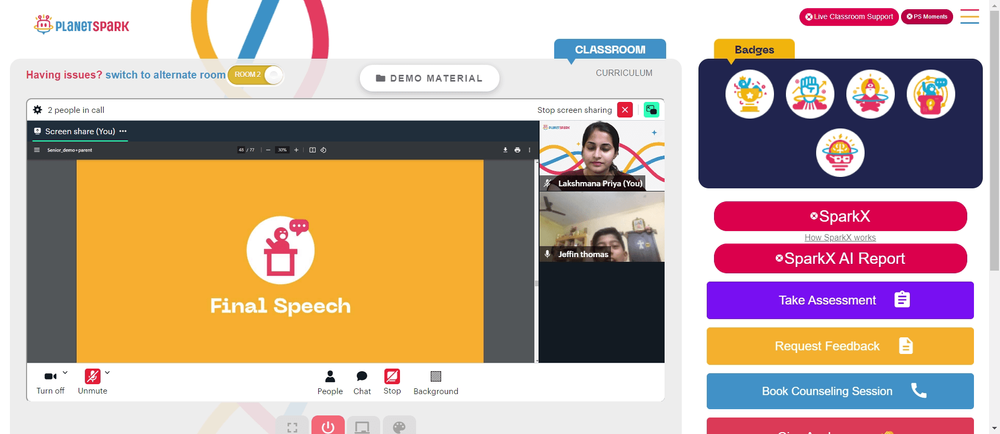
Task: Open Live Classroom Support
Action: pos(849,17)
